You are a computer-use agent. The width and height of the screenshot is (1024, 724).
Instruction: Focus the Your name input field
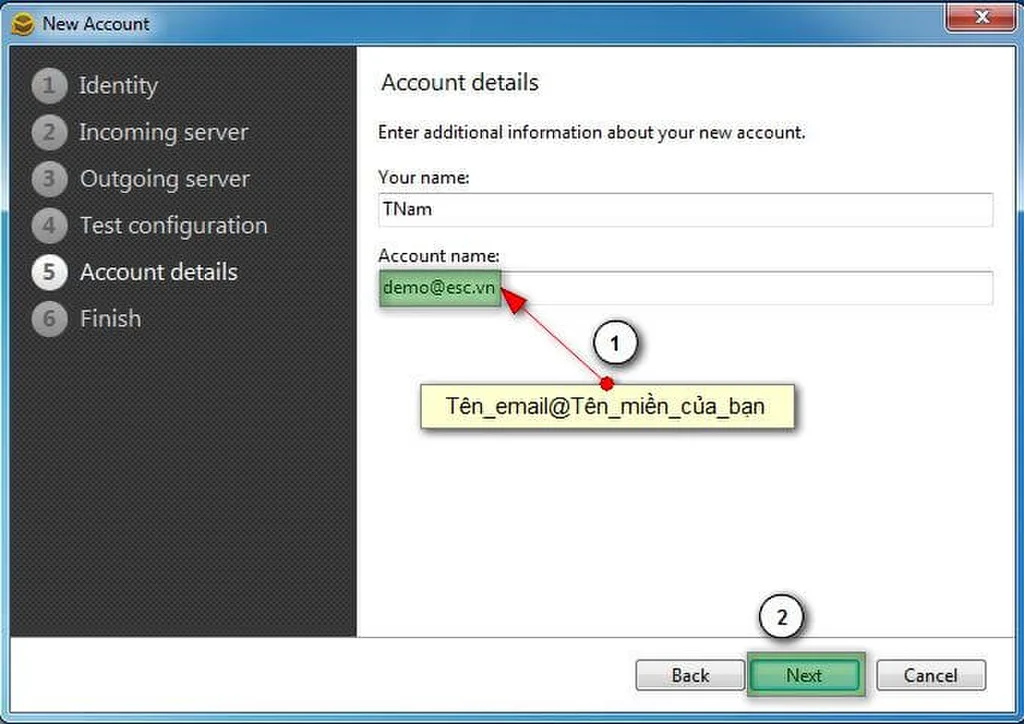pos(685,210)
